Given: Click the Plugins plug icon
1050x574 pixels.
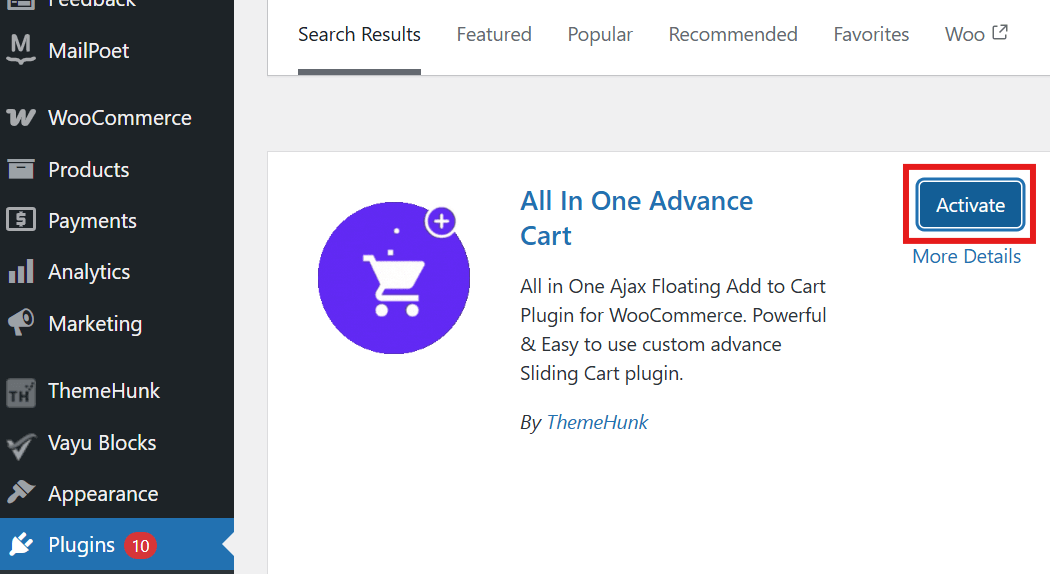Looking at the screenshot, I should tap(21, 545).
